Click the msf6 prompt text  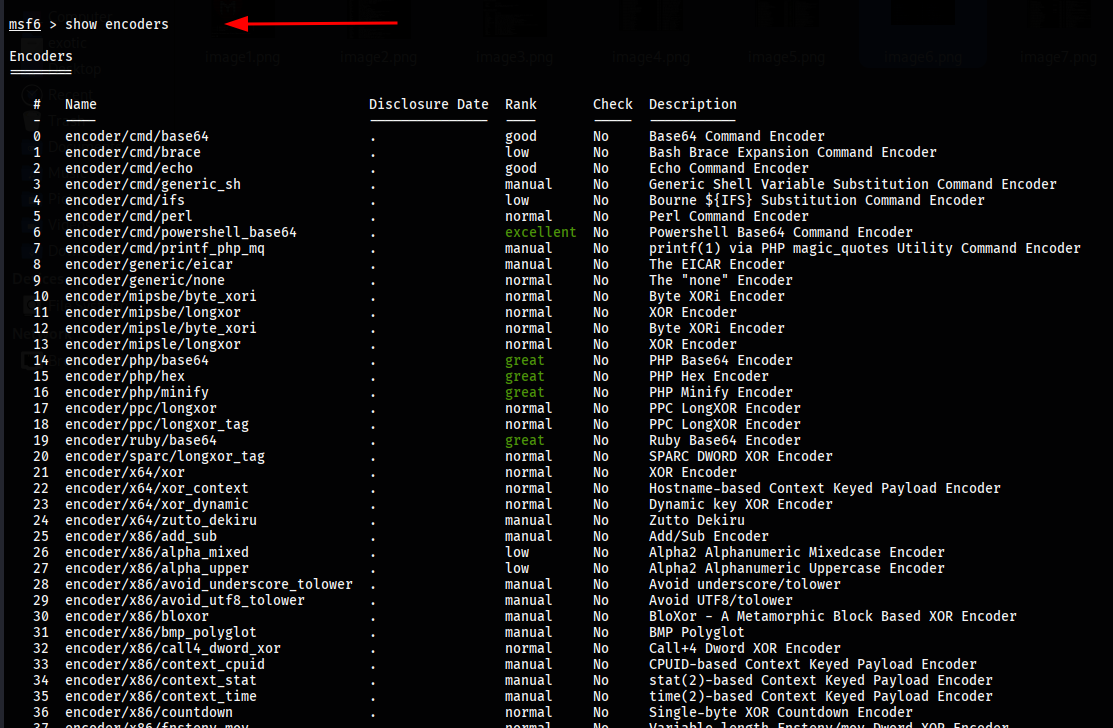24,24
